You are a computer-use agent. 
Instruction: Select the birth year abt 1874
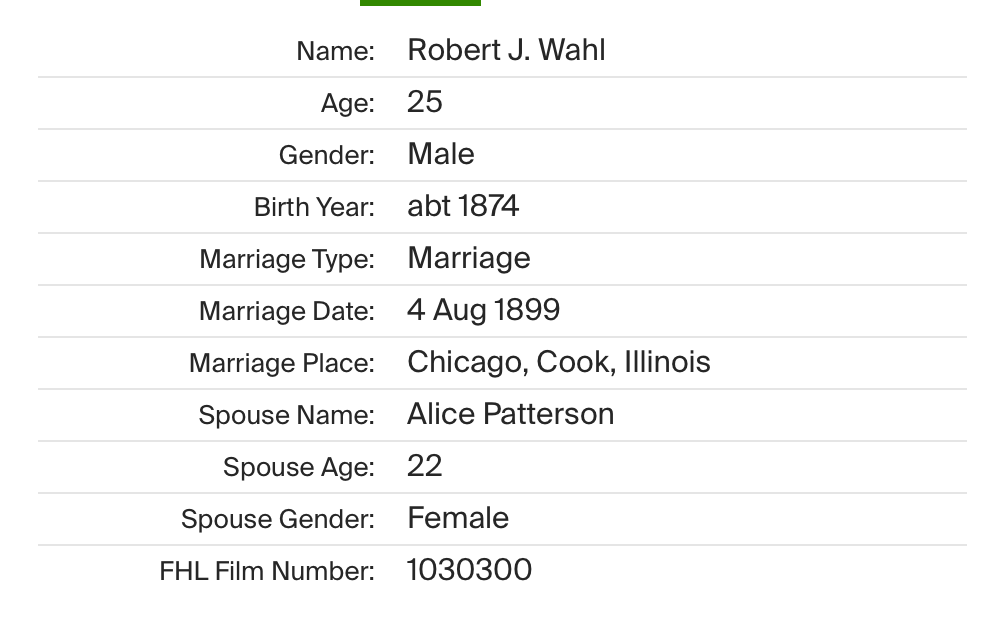click(x=463, y=206)
